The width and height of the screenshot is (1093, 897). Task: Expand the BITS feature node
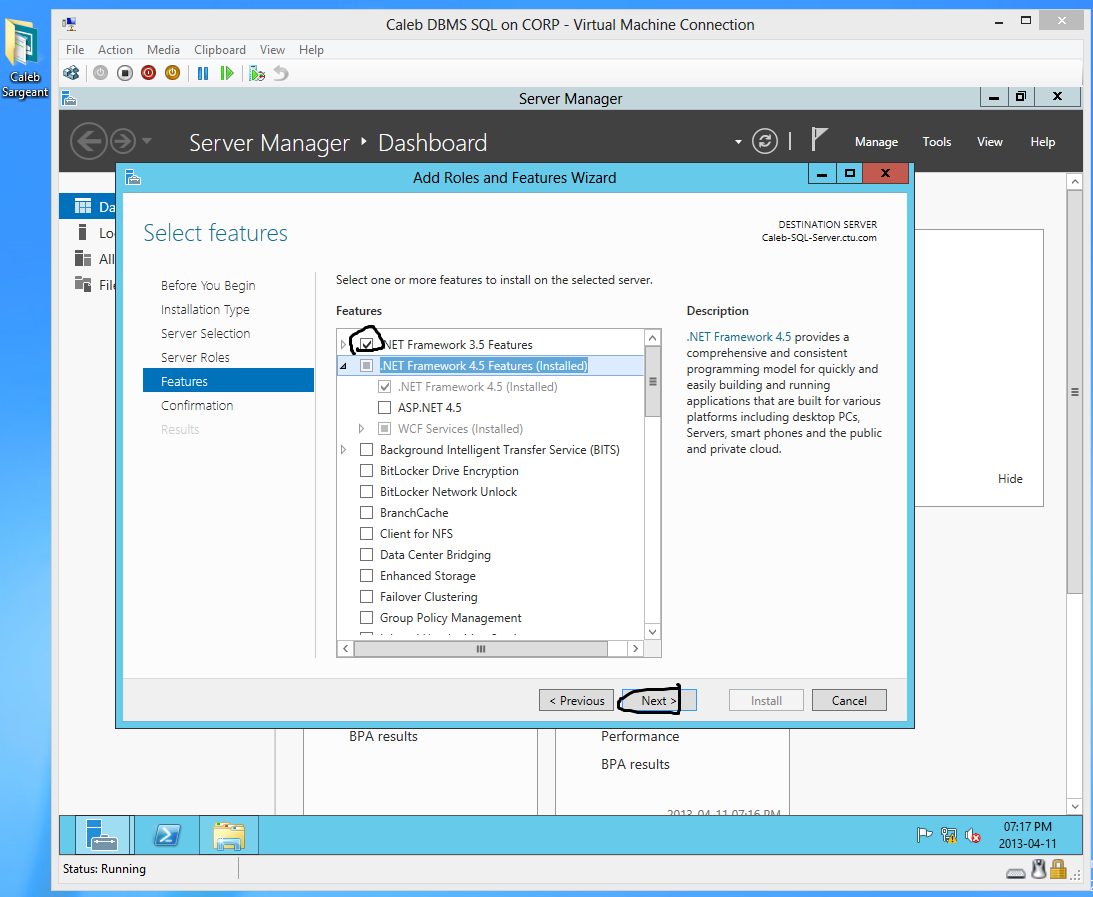coord(344,450)
